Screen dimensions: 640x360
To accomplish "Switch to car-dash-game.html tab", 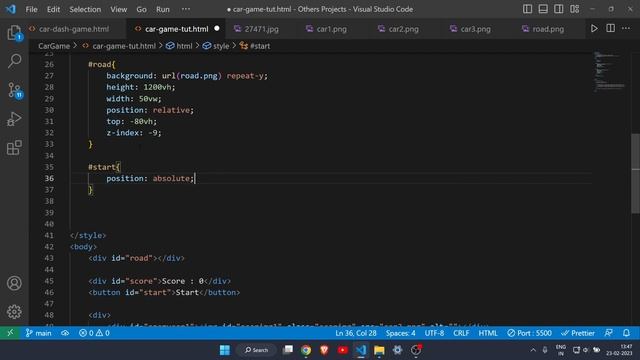I will [x=73, y=29].
